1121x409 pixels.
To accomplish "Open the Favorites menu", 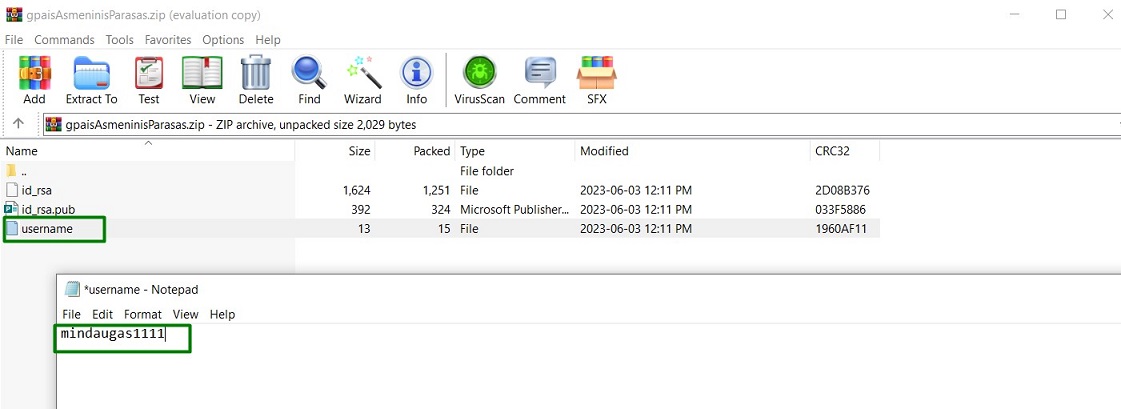I will pos(167,40).
